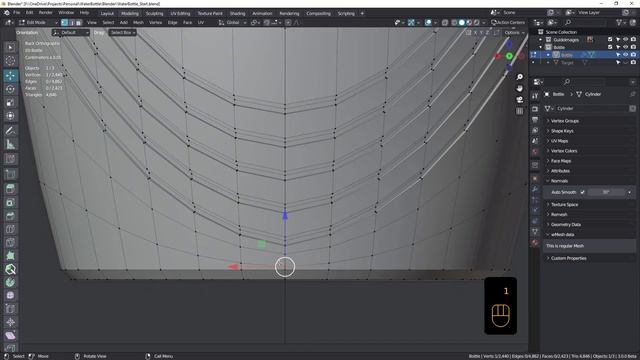Activate the Scale tool in the toolbar
The image size is (640, 360).
(11, 102)
